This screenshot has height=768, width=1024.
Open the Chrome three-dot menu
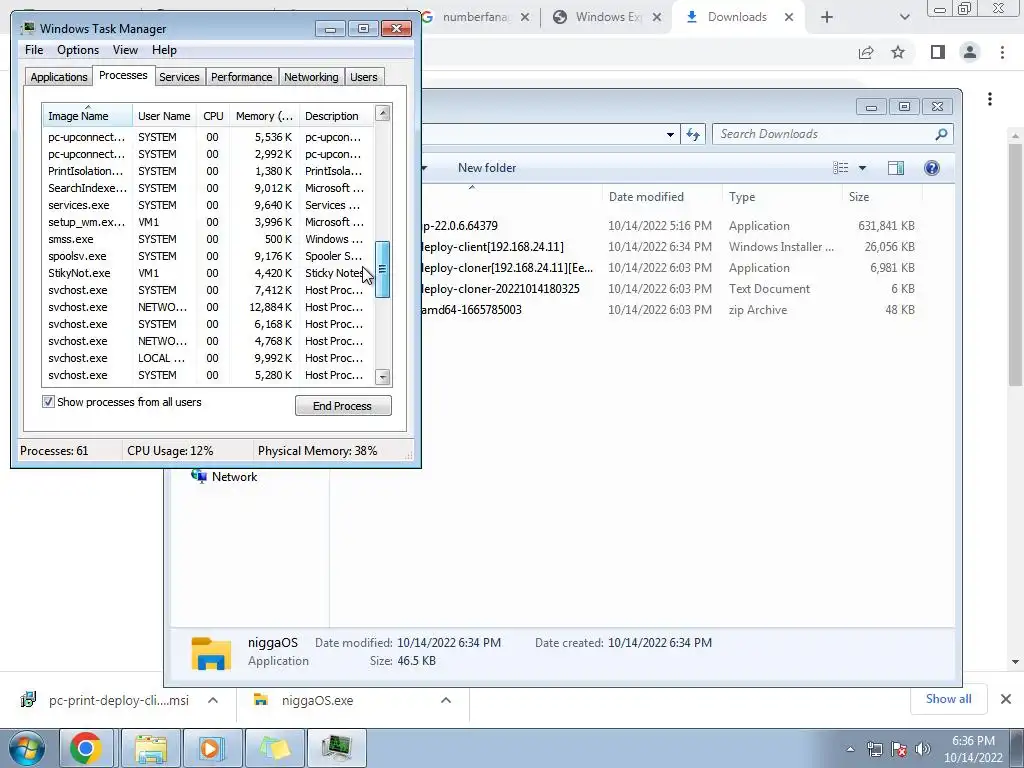coord(1002,52)
